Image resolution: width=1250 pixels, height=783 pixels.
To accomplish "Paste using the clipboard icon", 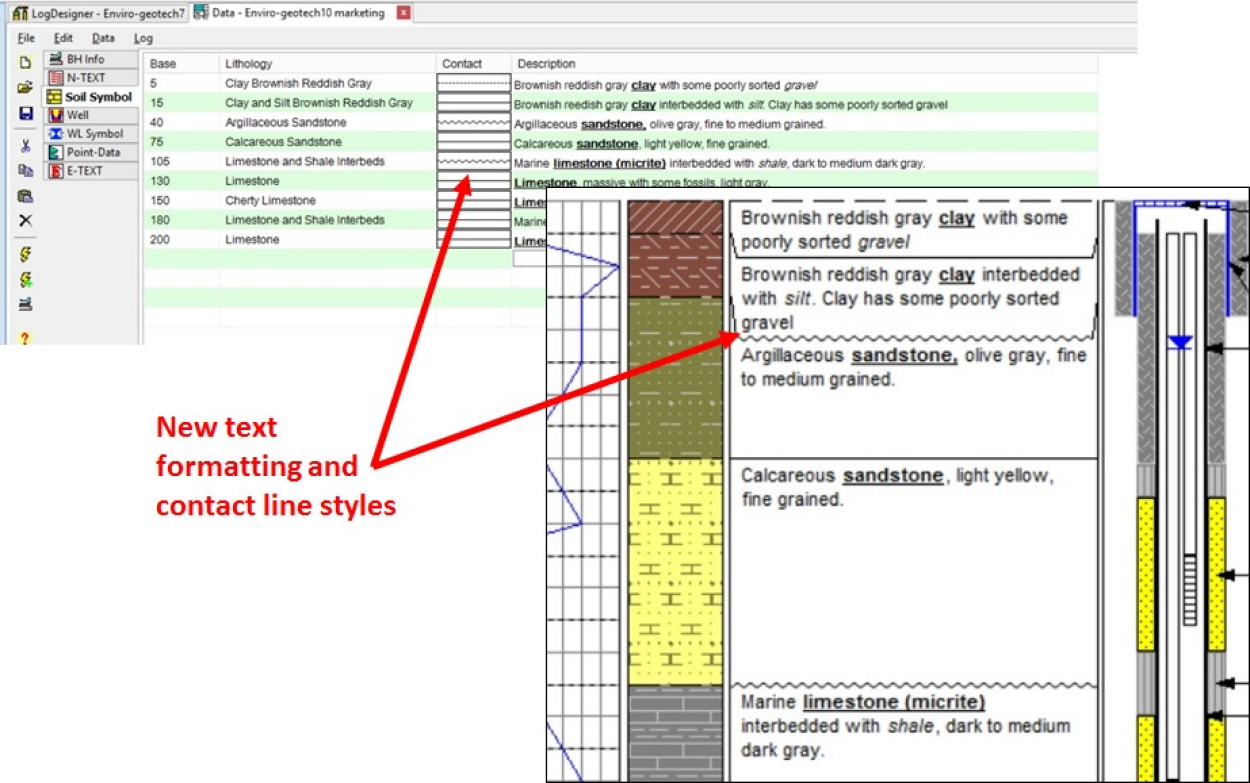I will pyautogui.click(x=26, y=196).
